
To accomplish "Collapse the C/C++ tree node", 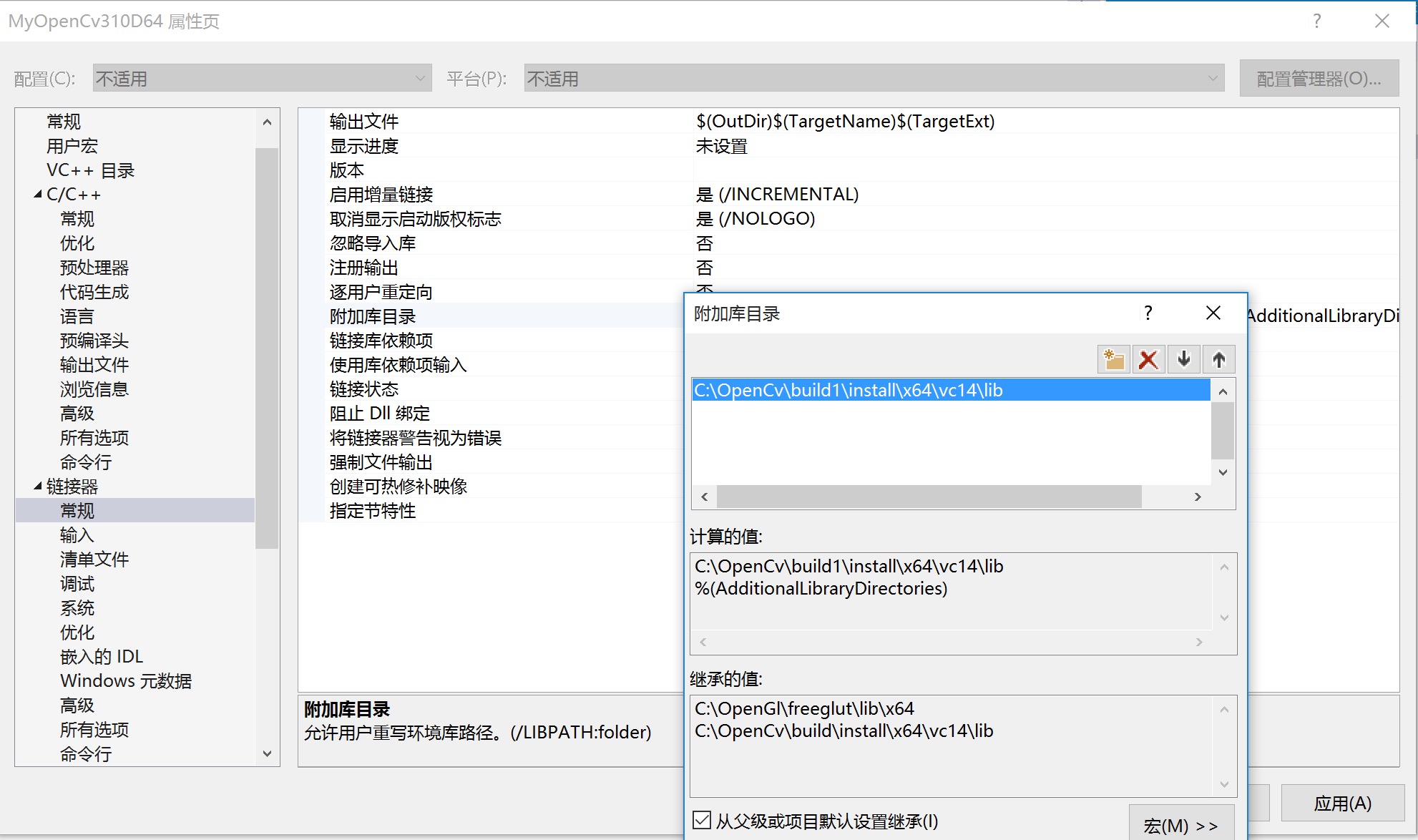I will click(x=37, y=194).
